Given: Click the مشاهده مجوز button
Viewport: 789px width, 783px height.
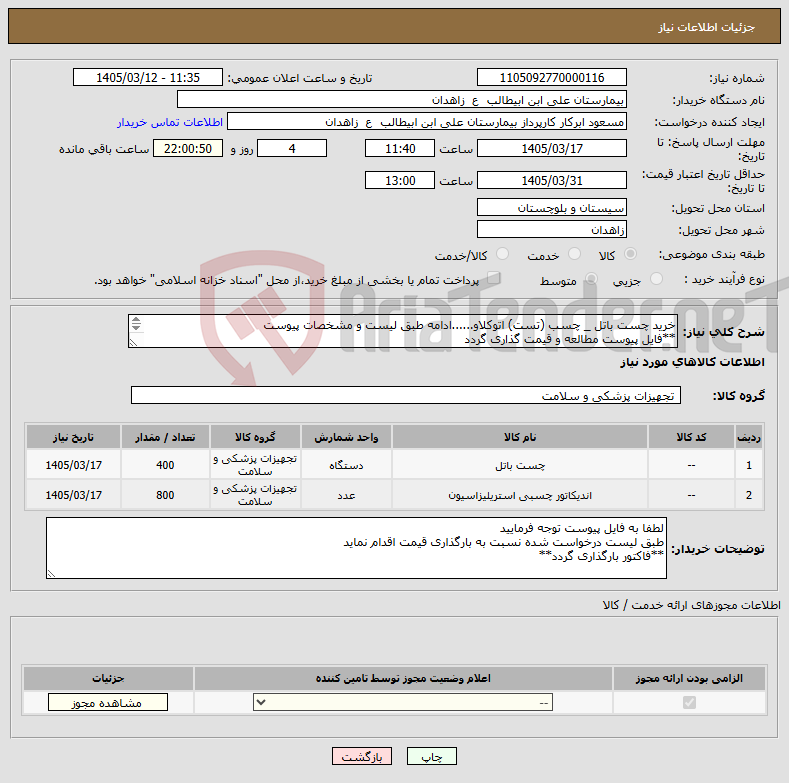Looking at the screenshot, I should click(108, 702).
